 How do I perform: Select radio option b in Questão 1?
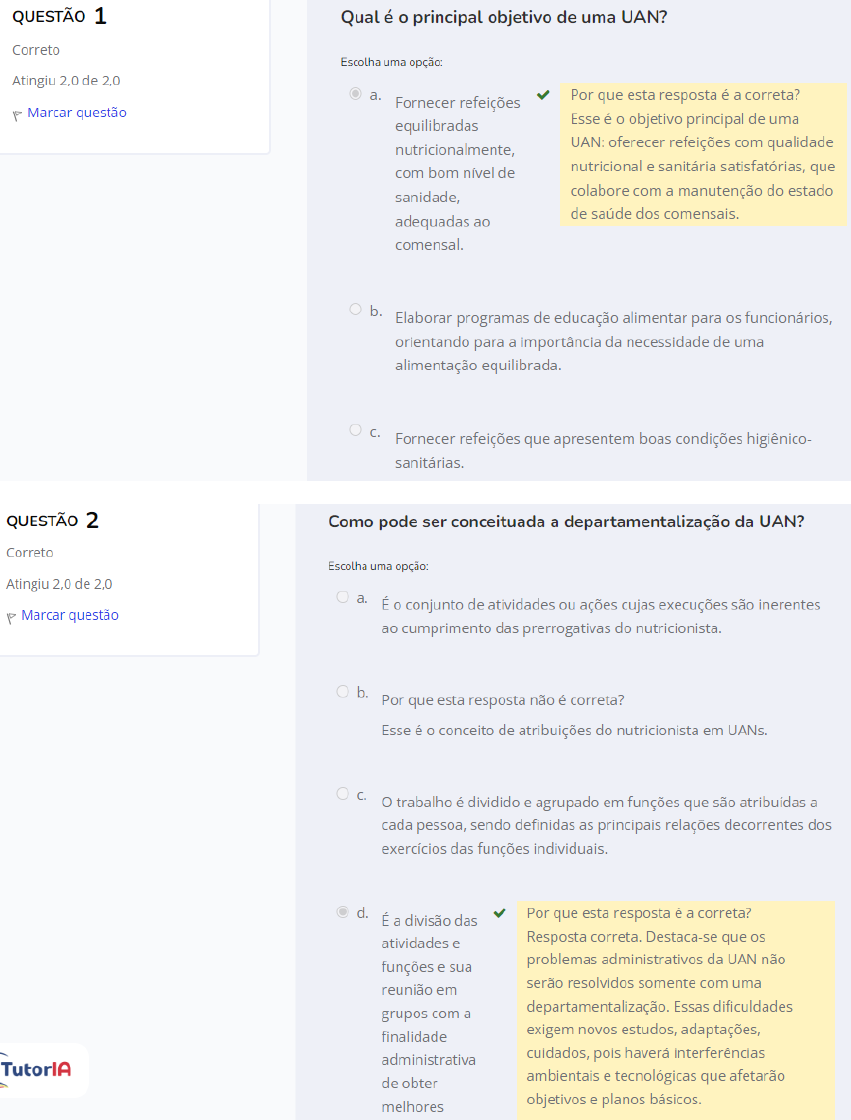355,309
